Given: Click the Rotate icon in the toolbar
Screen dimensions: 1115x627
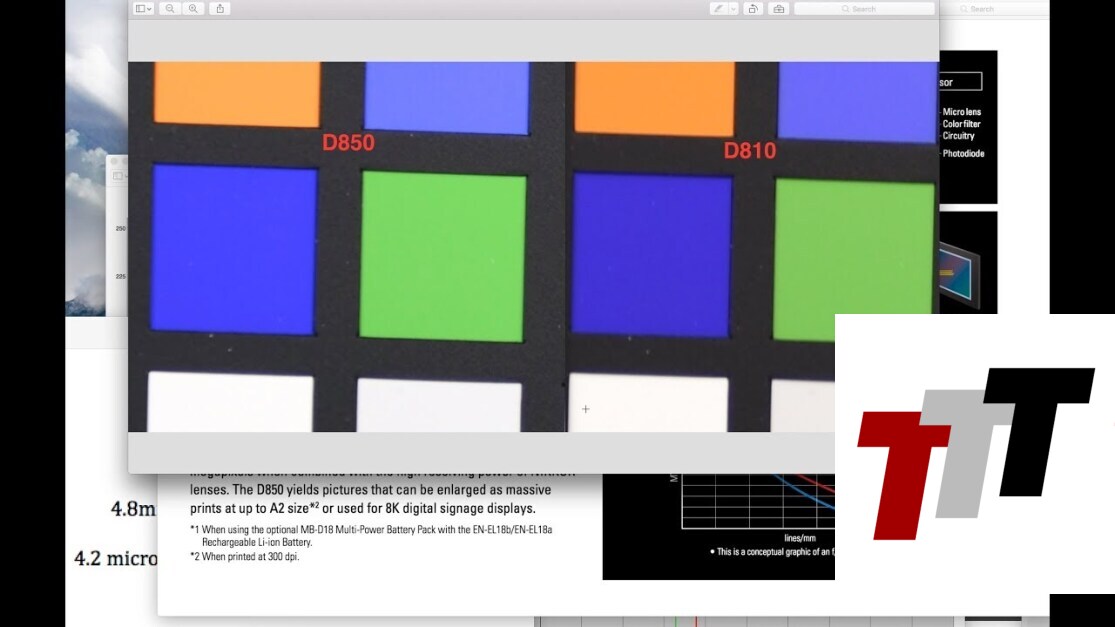Looking at the screenshot, I should [x=753, y=9].
